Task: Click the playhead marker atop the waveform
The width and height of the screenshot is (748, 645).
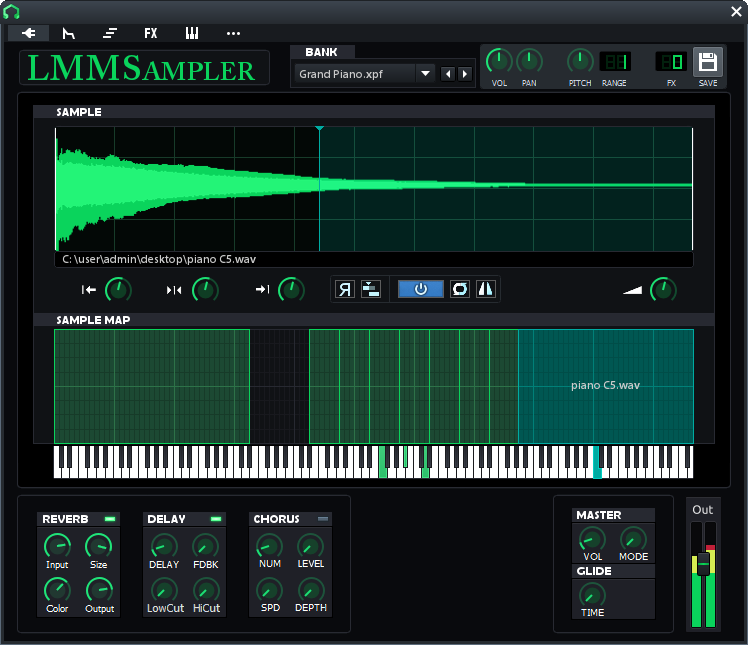Action: tap(320, 128)
